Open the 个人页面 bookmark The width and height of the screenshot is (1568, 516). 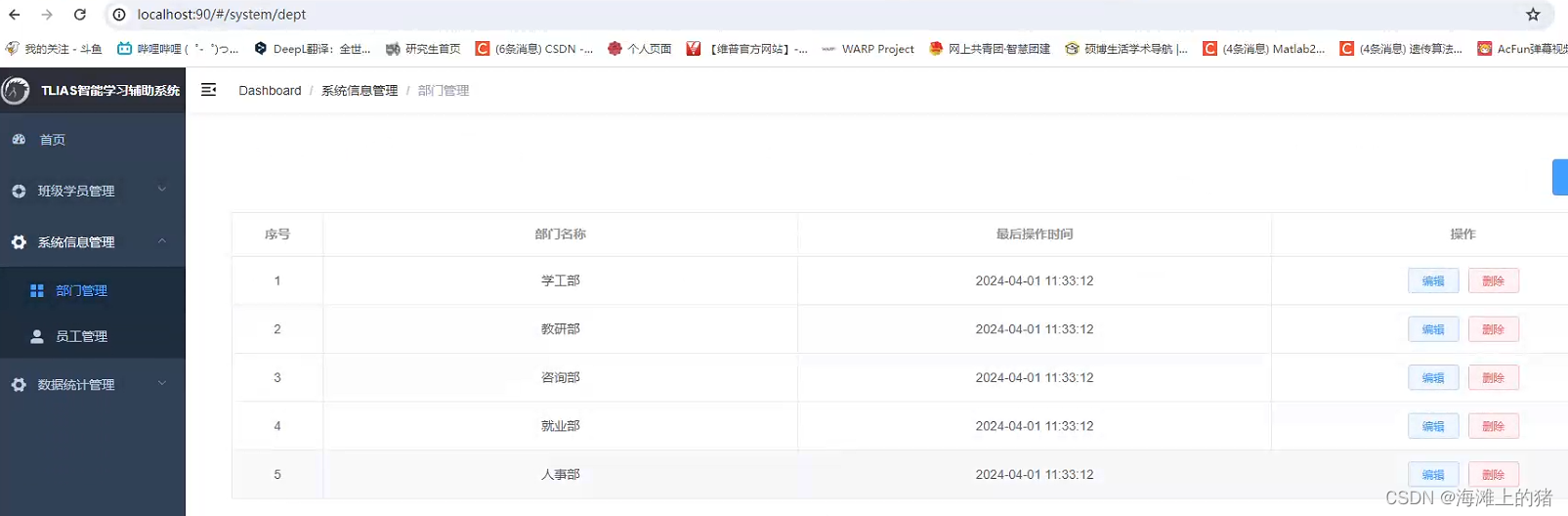(640, 49)
